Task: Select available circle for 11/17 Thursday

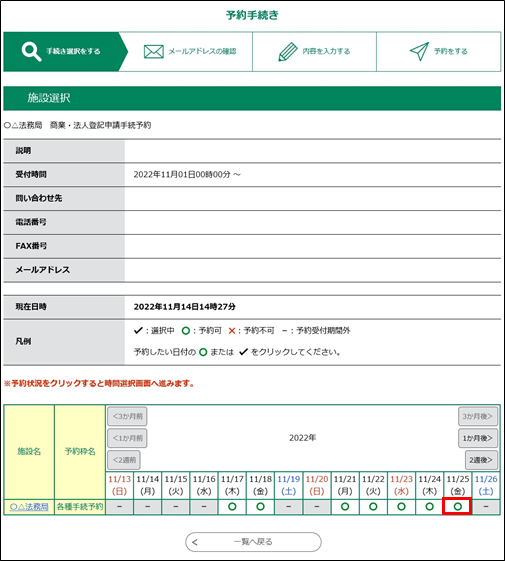Action: point(232,507)
